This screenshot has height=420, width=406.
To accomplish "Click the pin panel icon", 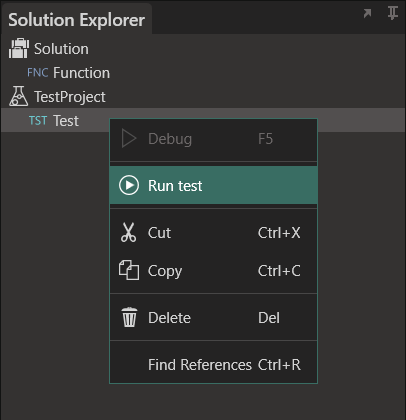I will [393, 13].
